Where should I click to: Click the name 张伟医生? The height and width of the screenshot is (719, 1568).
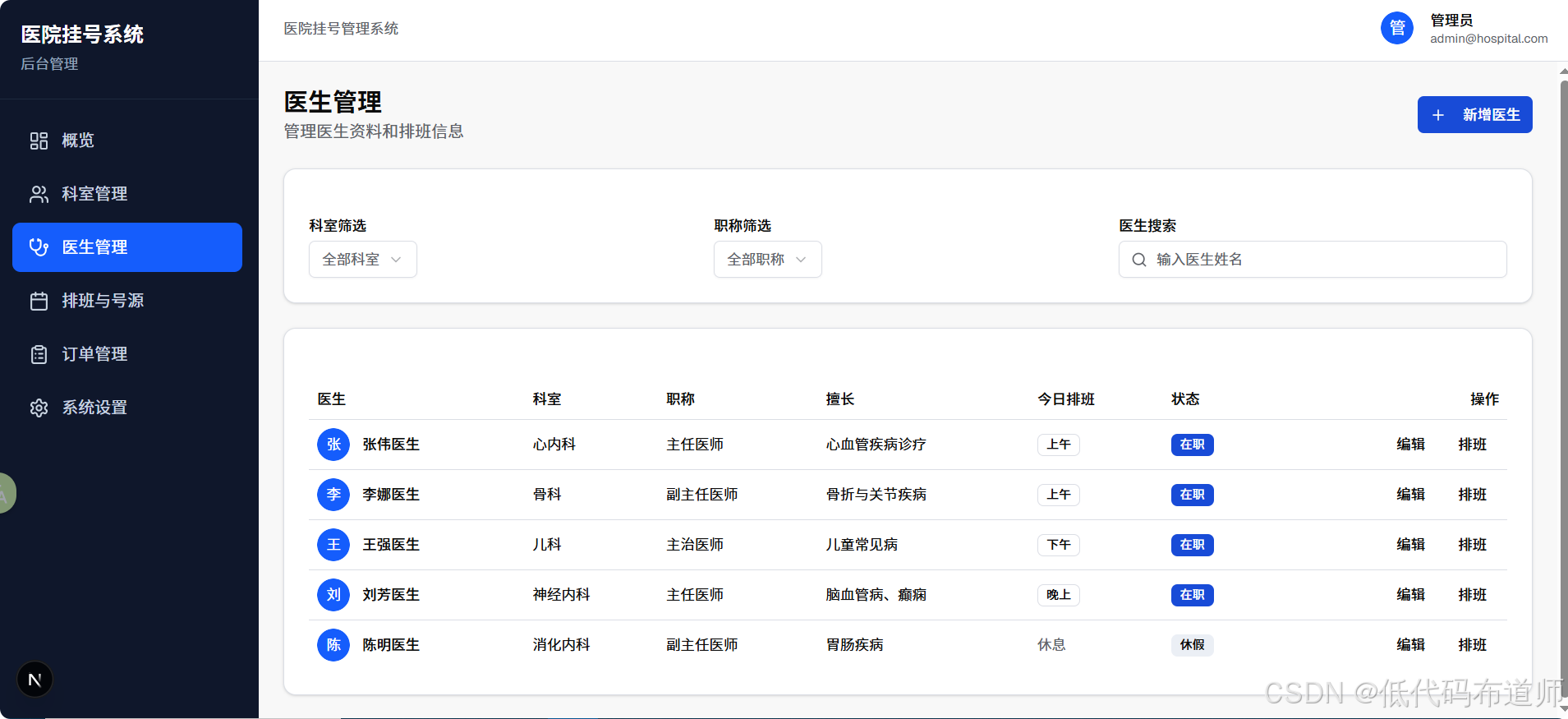pos(391,445)
